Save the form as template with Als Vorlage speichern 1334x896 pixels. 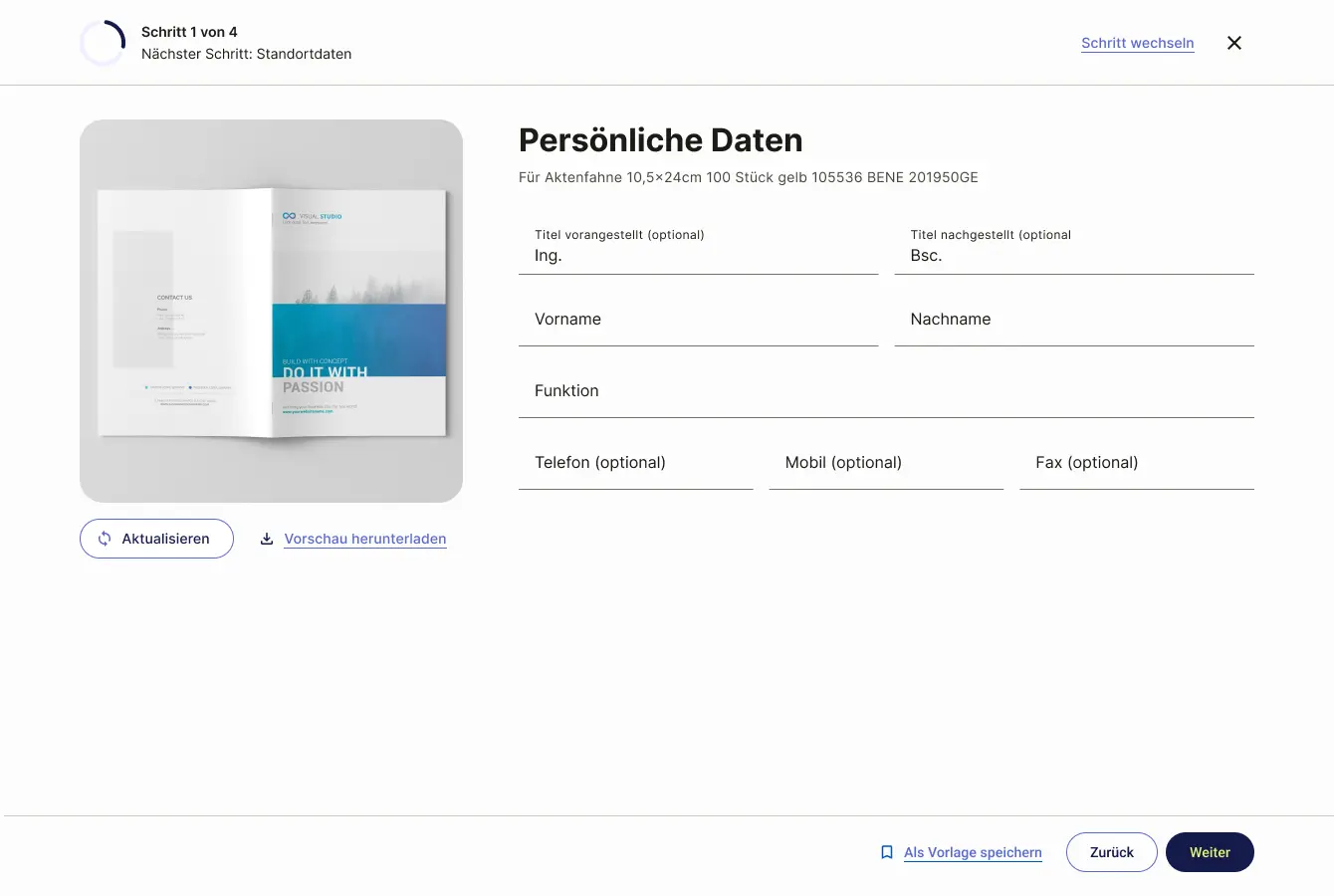coord(973,852)
